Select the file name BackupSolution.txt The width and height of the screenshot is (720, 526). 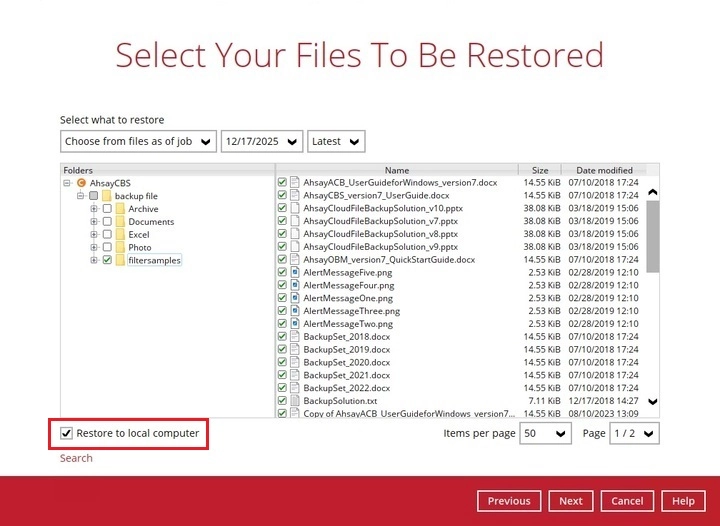[x=340, y=401]
